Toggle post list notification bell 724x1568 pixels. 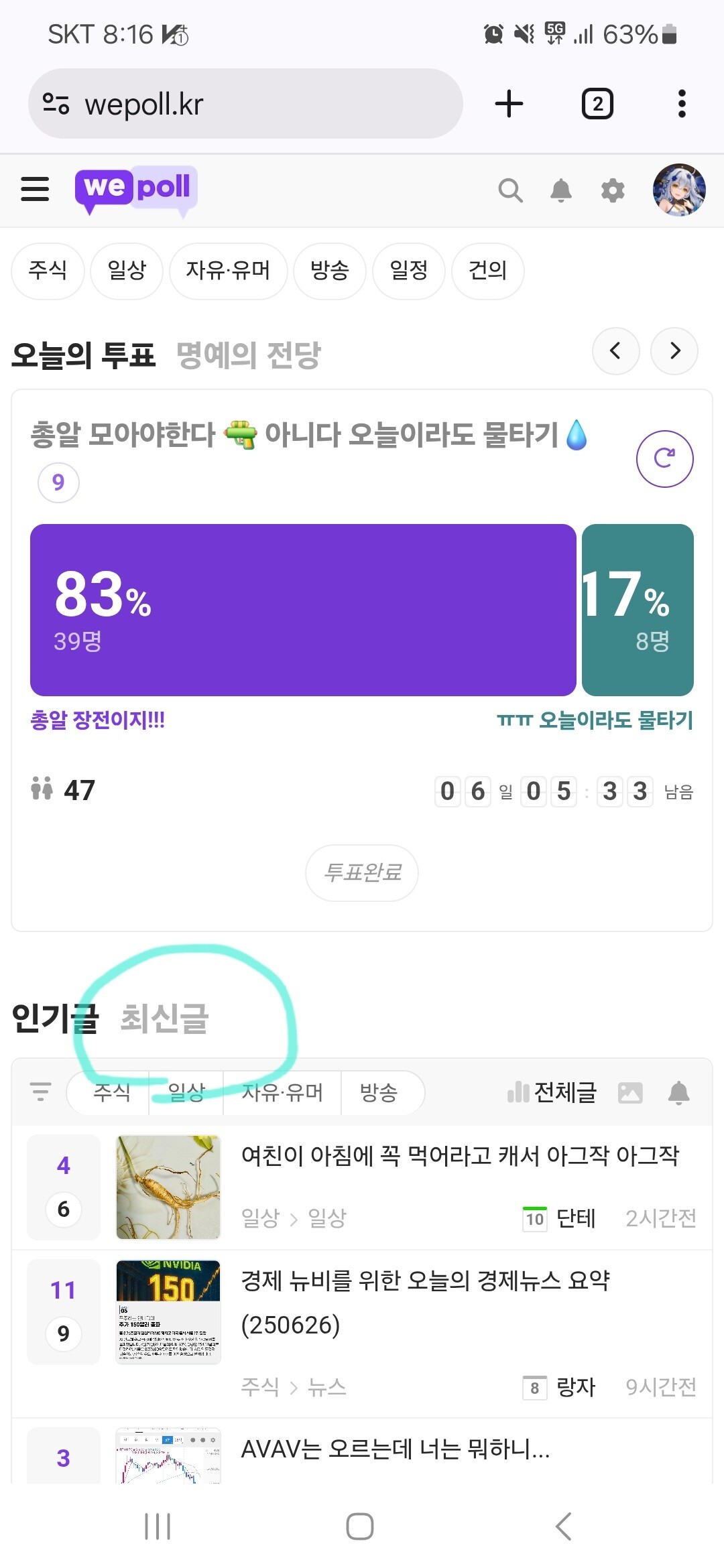679,1093
